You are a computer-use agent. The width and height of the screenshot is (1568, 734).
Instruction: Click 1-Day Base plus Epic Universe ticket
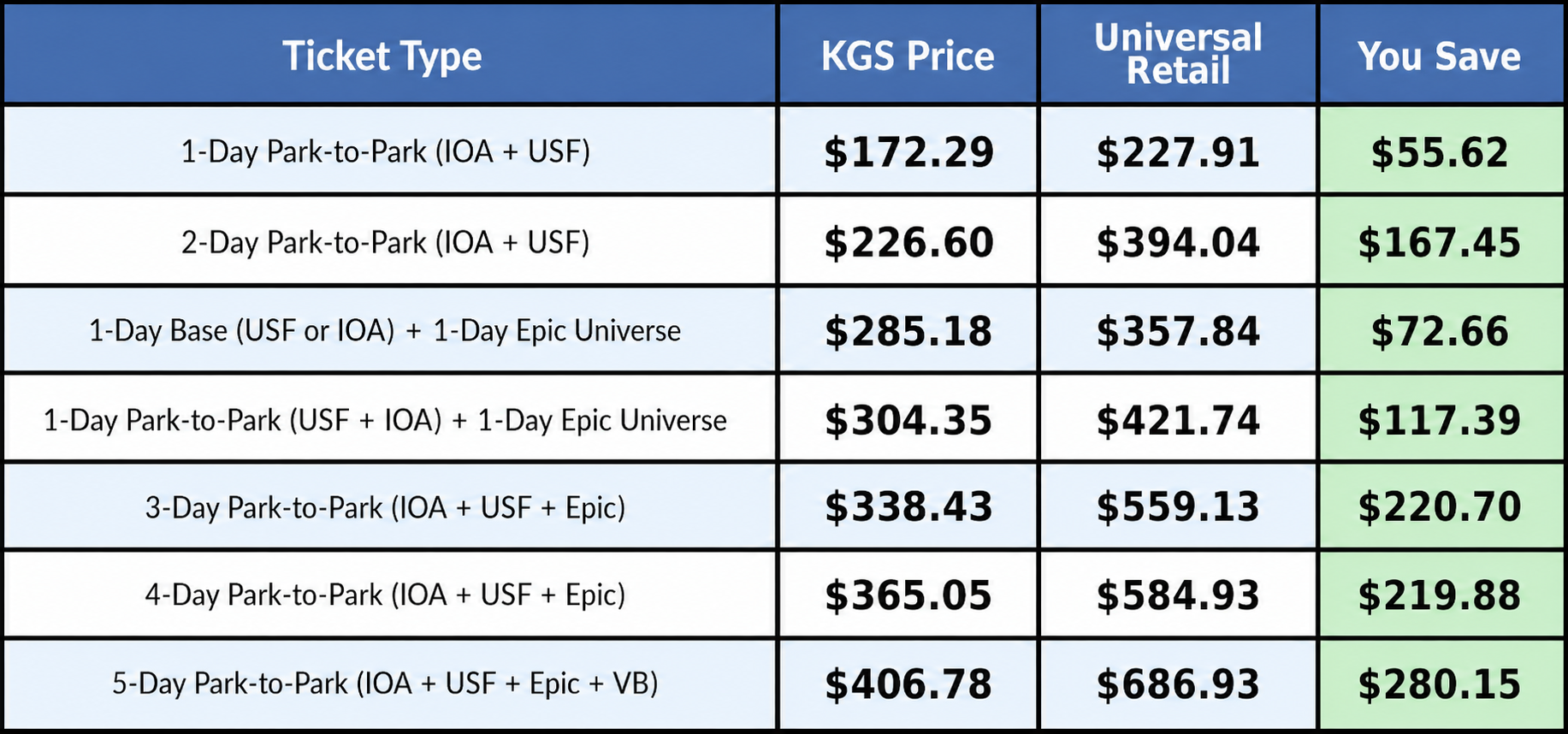click(385, 331)
